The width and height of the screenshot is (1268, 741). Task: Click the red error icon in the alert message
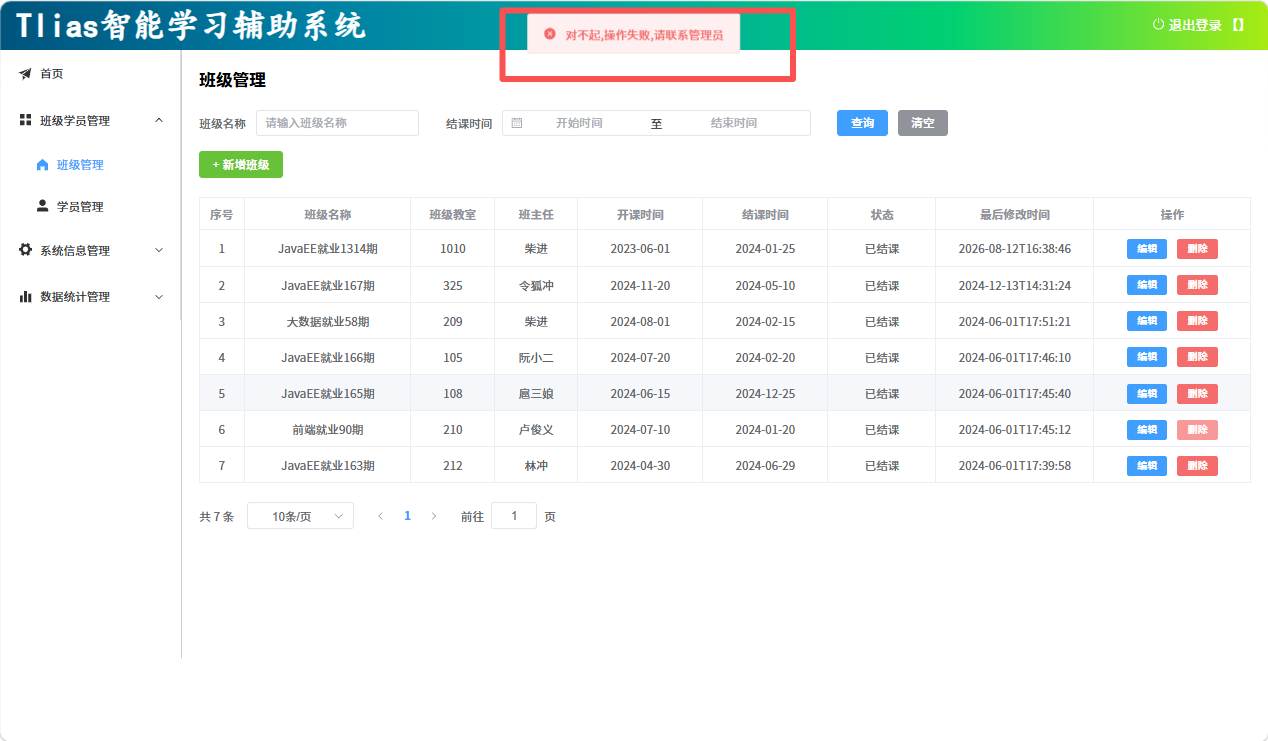coord(549,34)
